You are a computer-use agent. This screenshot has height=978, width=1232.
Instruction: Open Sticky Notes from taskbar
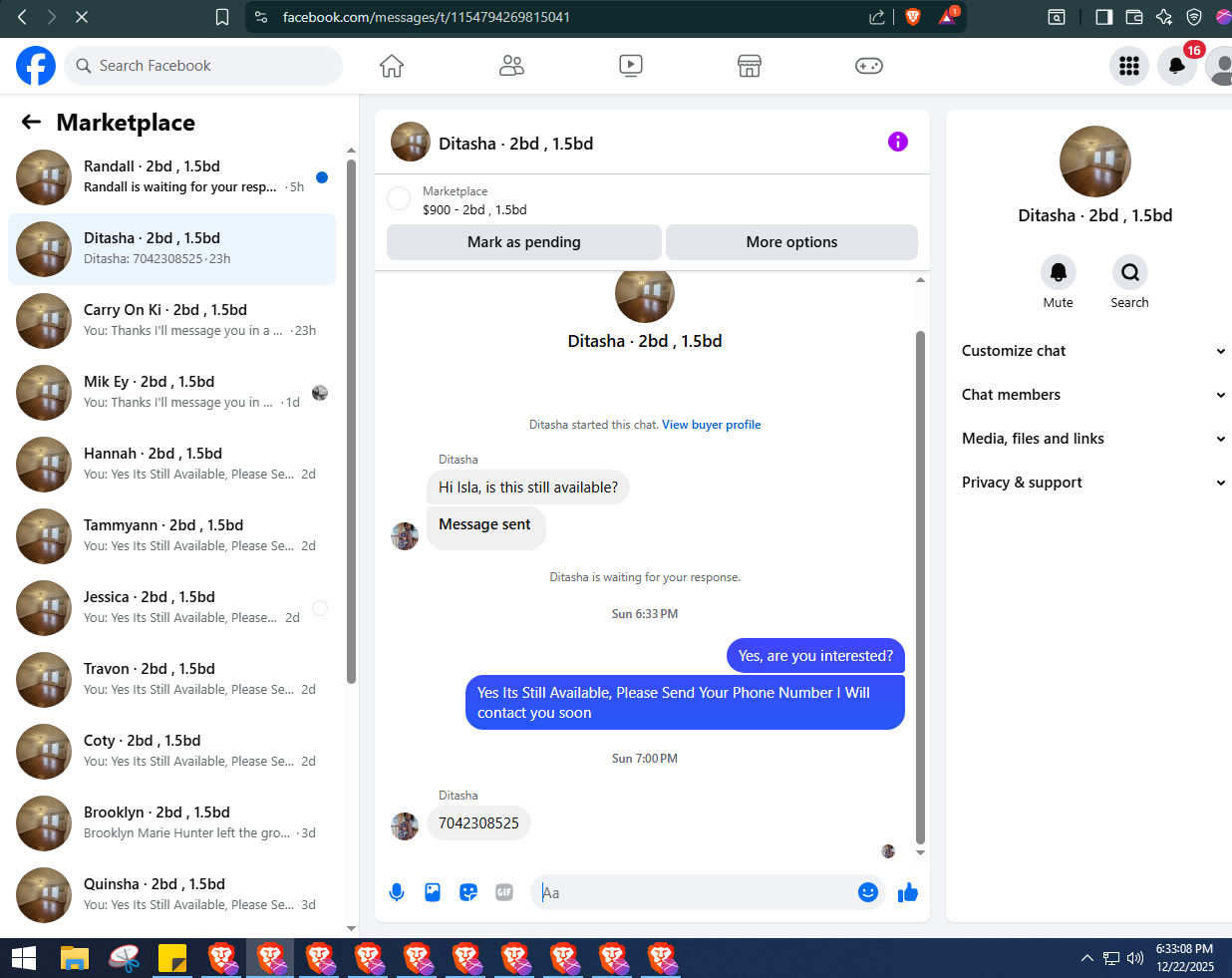(172, 958)
